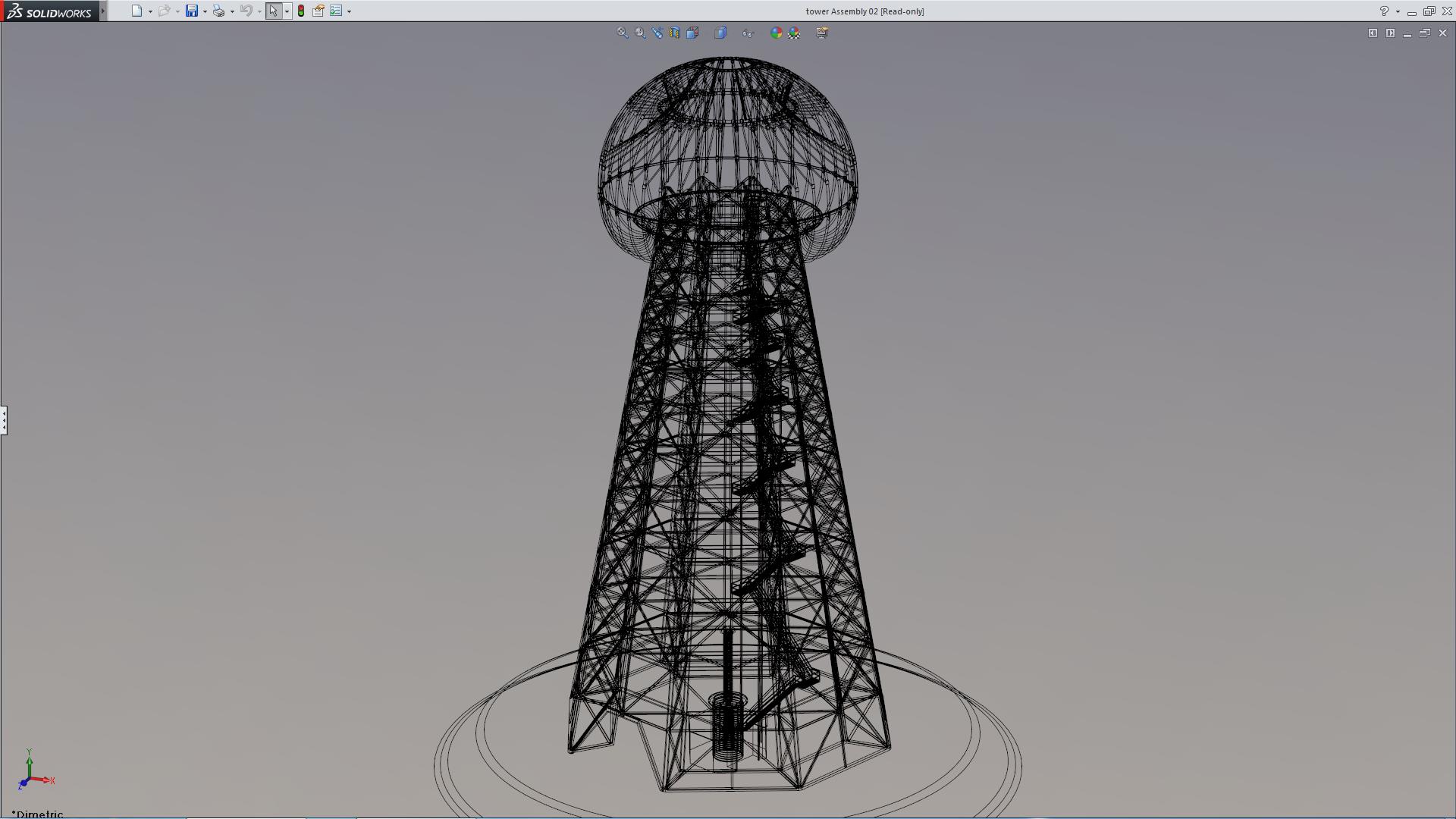The image size is (1456, 819).
Task: Open the Options icon dropdown arrow
Action: click(349, 11)
